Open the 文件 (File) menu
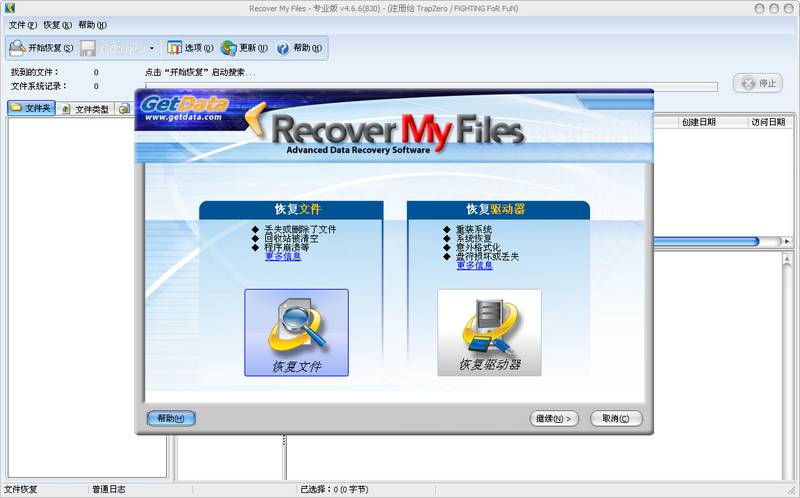The image size is (800, 498). [23, 24]
